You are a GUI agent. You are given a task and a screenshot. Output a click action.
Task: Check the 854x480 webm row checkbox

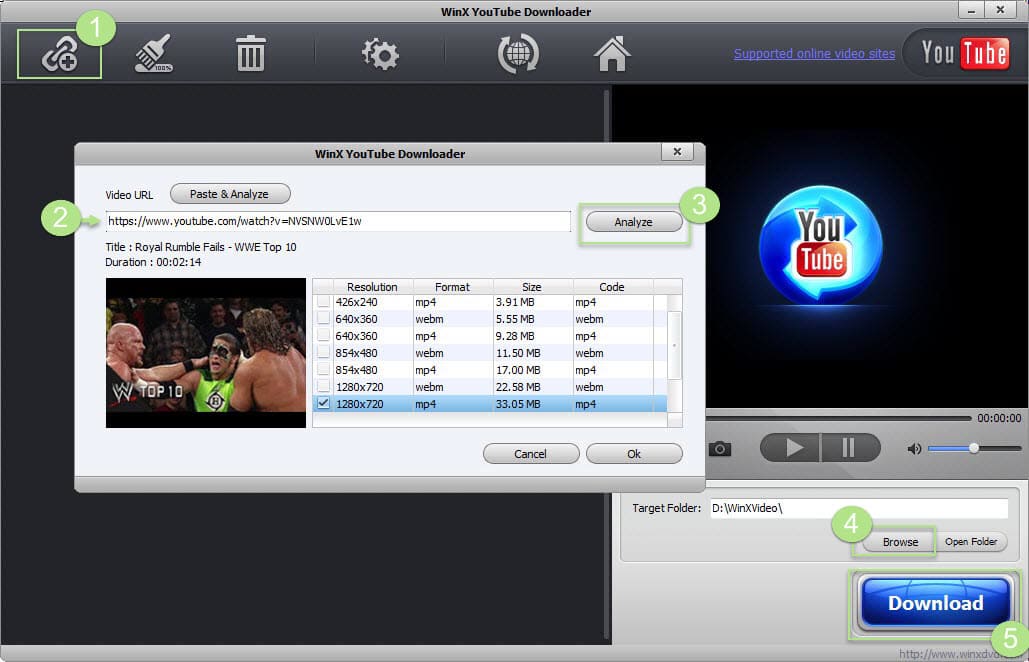[x=324, y=353]
